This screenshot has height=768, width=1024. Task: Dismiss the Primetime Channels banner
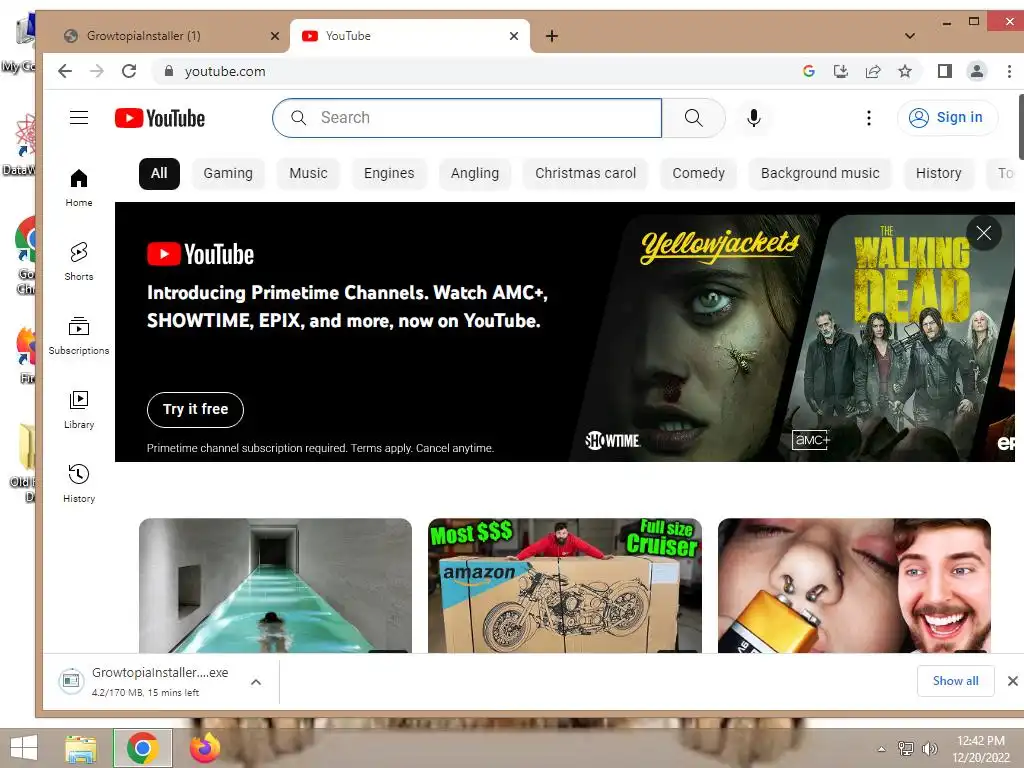coord(984,232)
